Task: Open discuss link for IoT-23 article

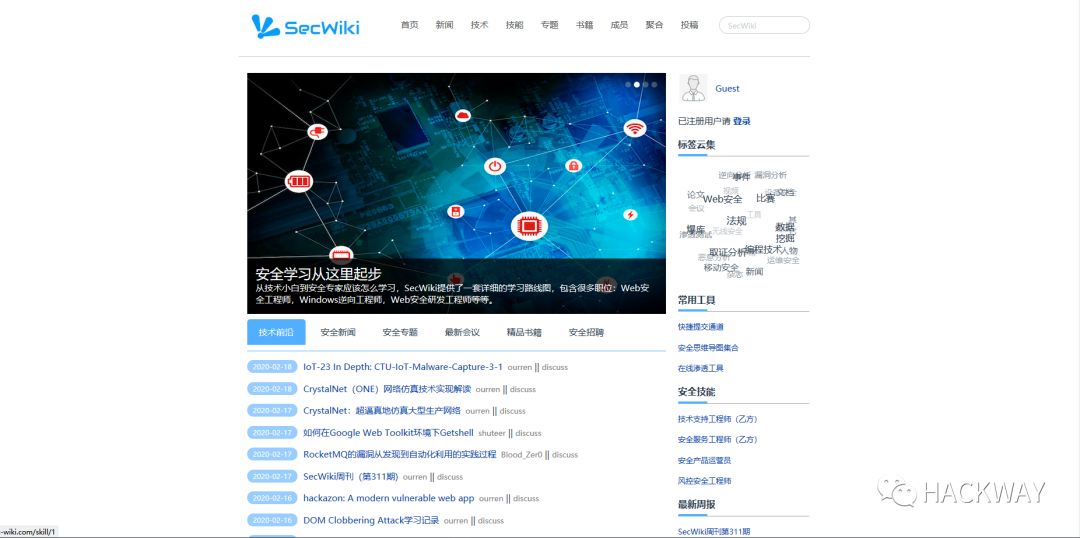Action: (554, 367)
